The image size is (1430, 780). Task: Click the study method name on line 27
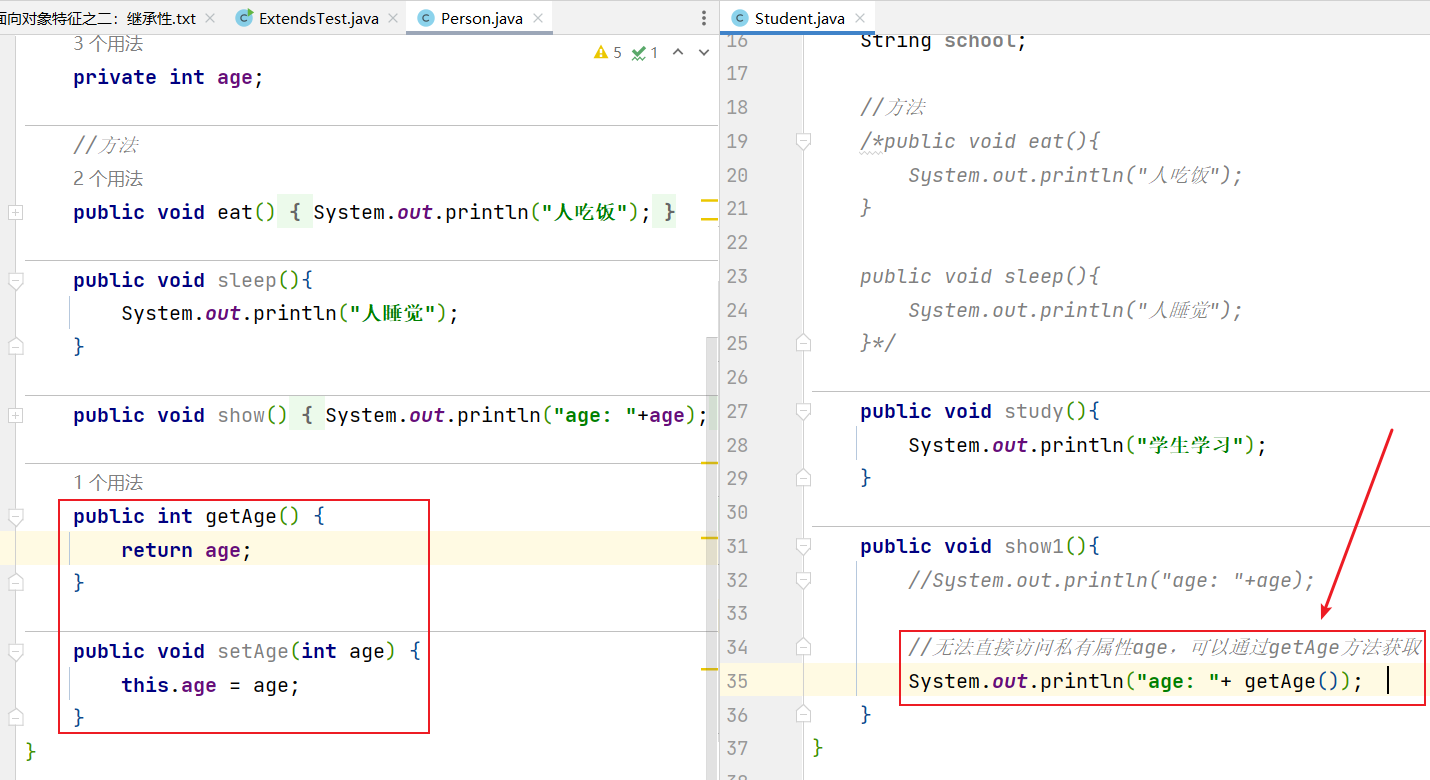click(1034, 411)
